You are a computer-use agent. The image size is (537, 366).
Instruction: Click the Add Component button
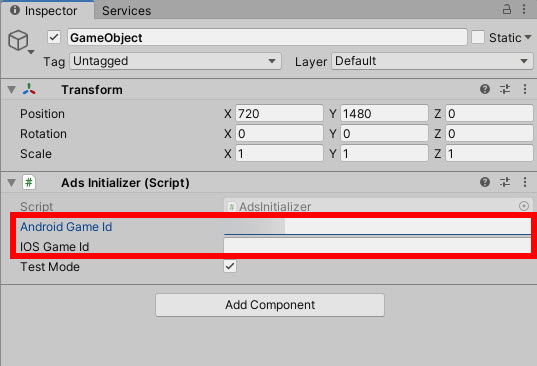click(270, 305)
